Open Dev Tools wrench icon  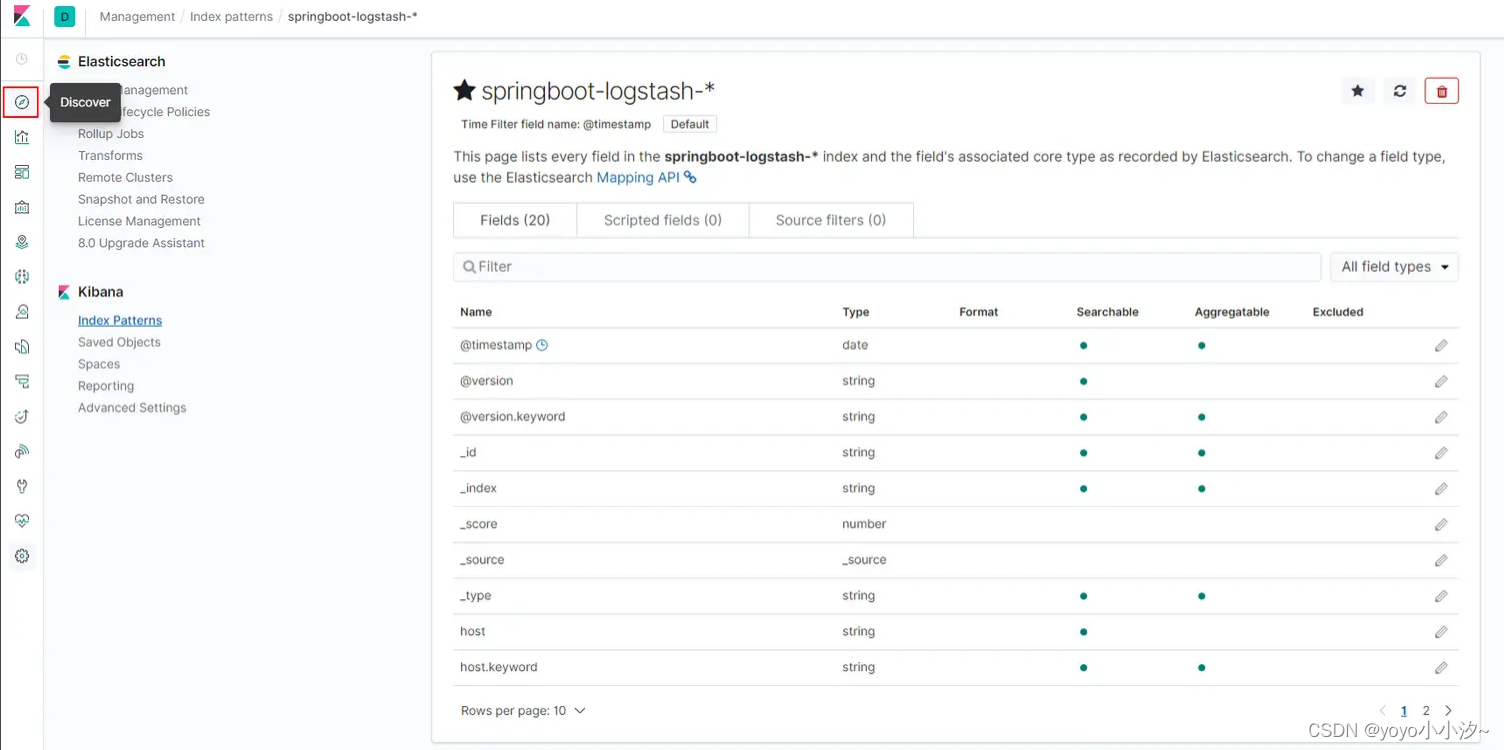(x=22, y=486)
